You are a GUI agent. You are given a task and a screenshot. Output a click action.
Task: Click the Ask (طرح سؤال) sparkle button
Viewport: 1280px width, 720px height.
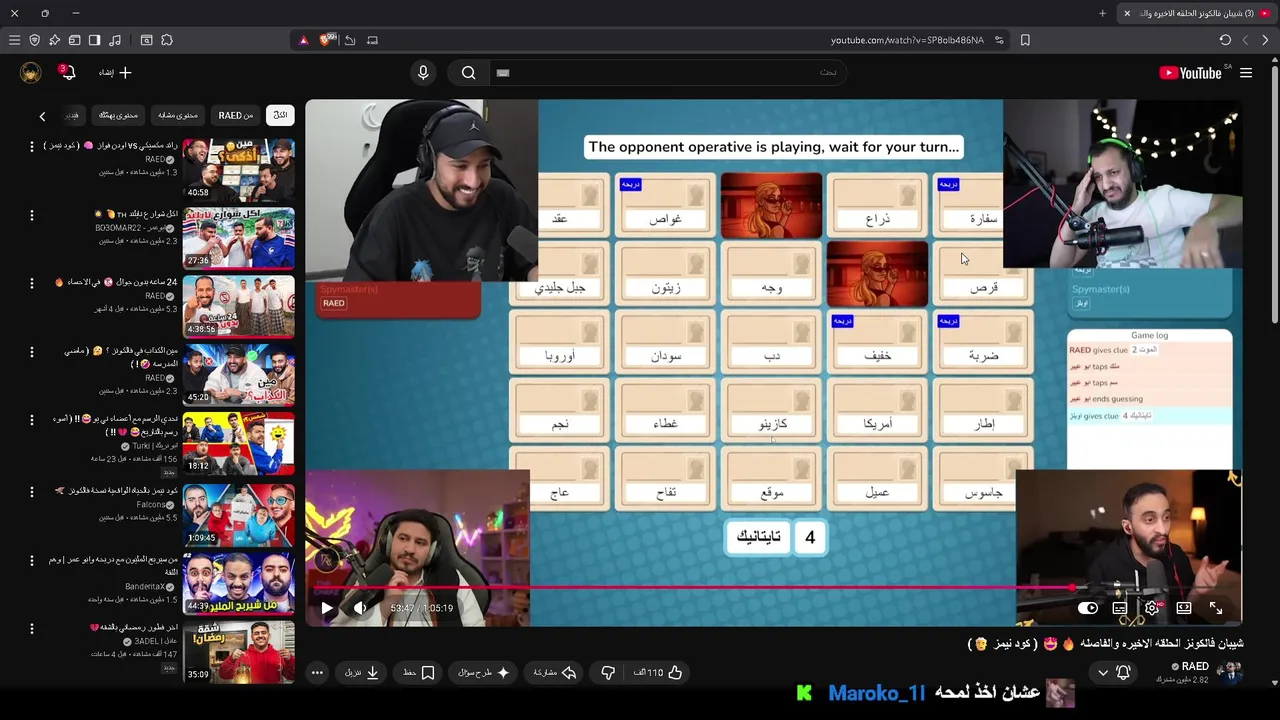pyautogui.click(x=484, y=673)
